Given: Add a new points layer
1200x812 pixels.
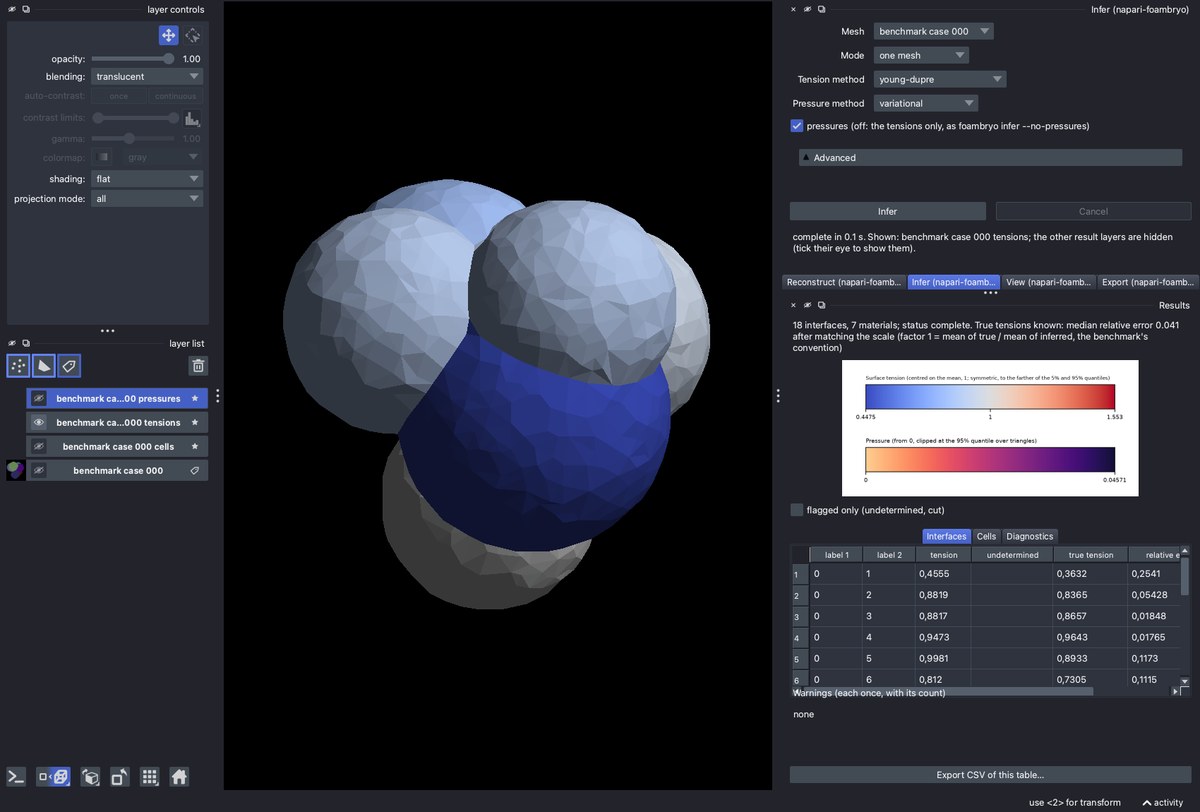Looking at the screenshot, I should point(18,366).
